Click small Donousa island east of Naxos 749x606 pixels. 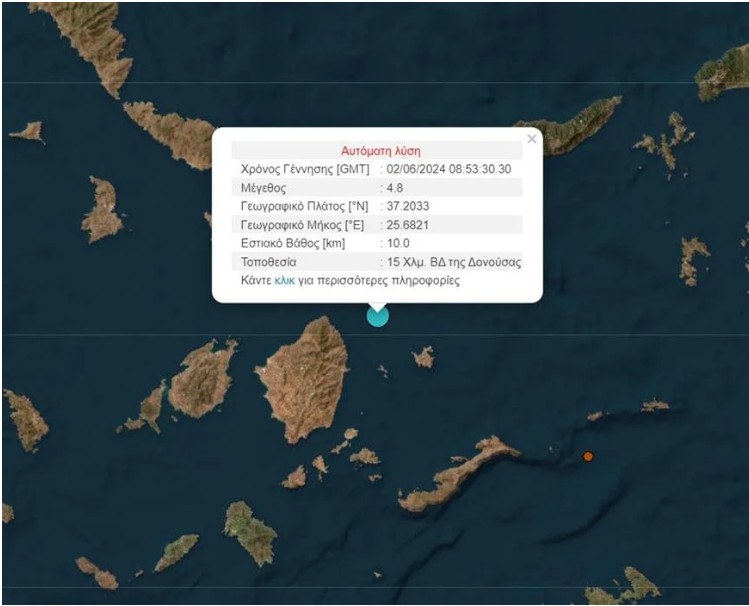tap(424, 357)
